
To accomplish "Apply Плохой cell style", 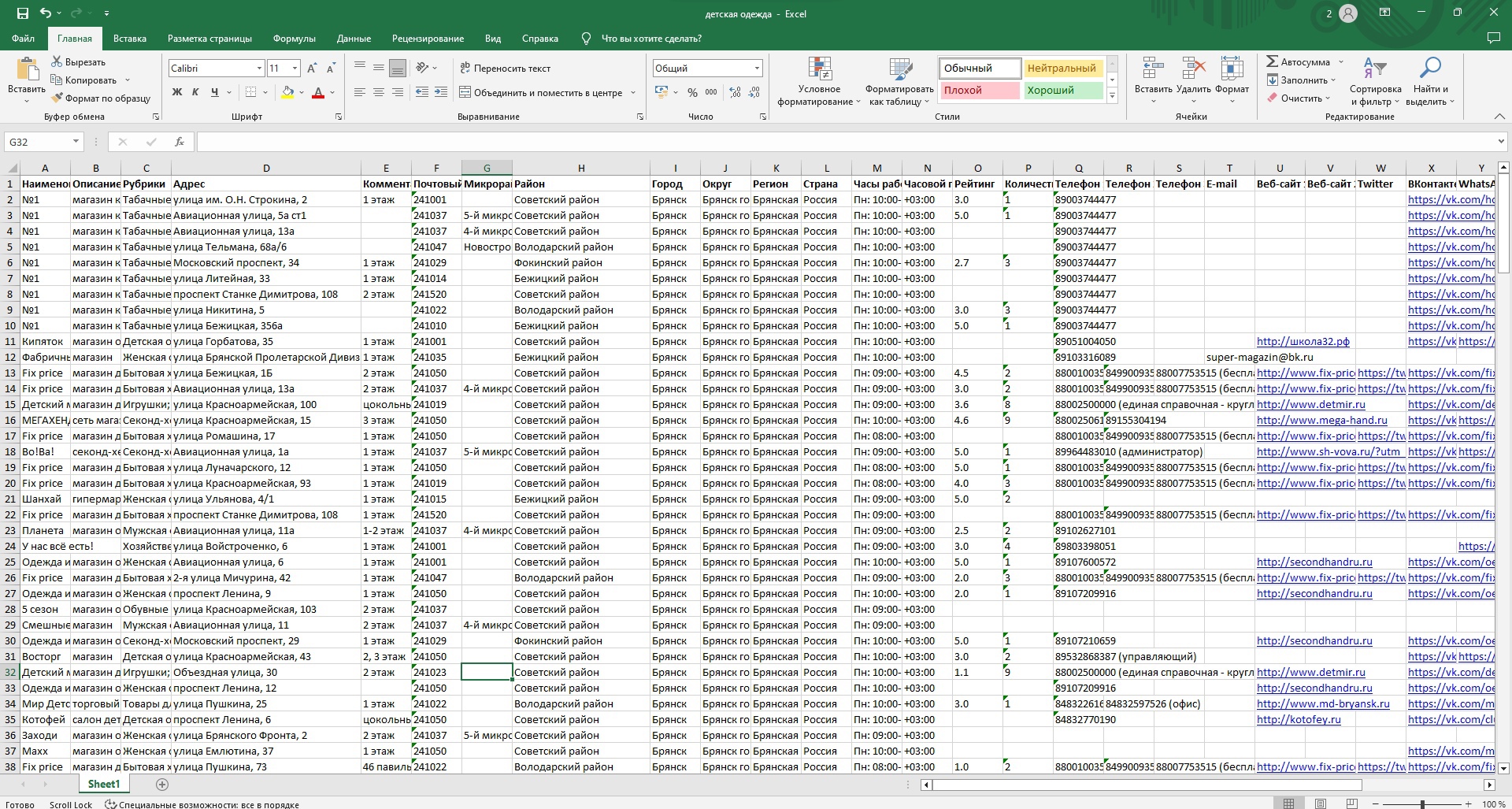I will (x=979, y=90).
